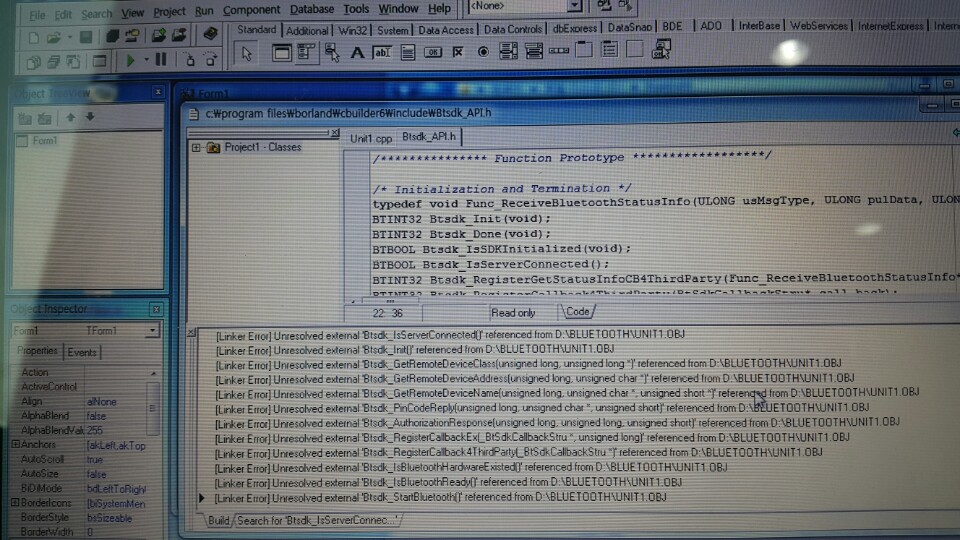Expand the Anchors property in Object Inspector
This screenshot has width=960, height=540.
coord(16,444)
